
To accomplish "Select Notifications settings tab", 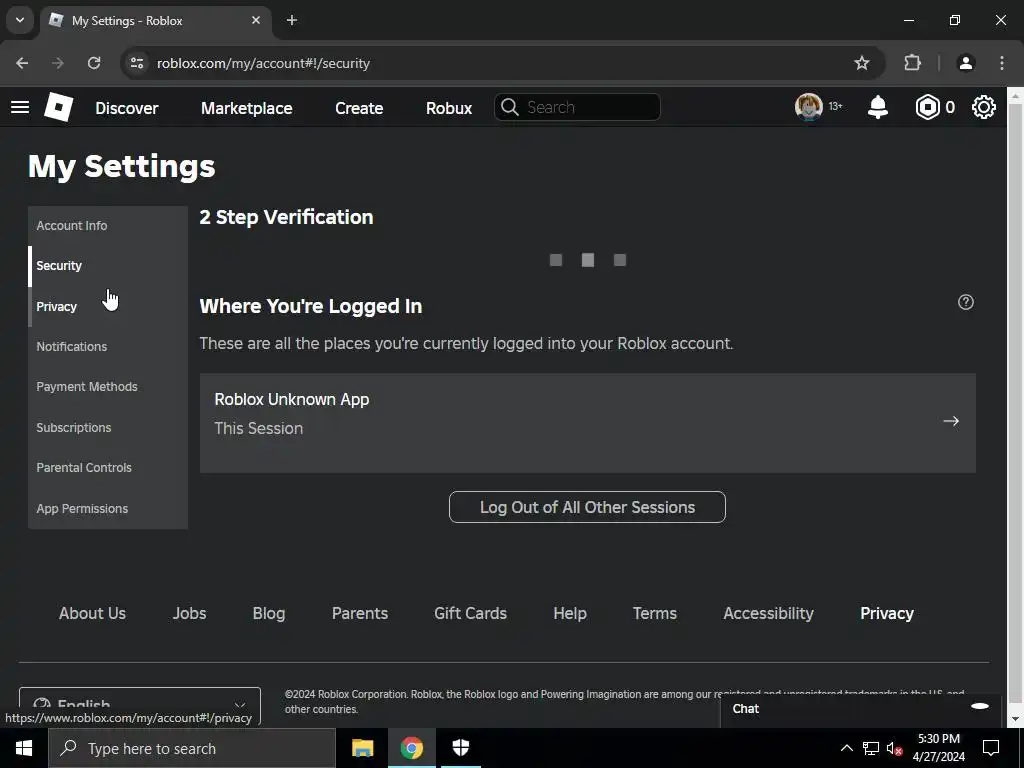I will point(108,347).
